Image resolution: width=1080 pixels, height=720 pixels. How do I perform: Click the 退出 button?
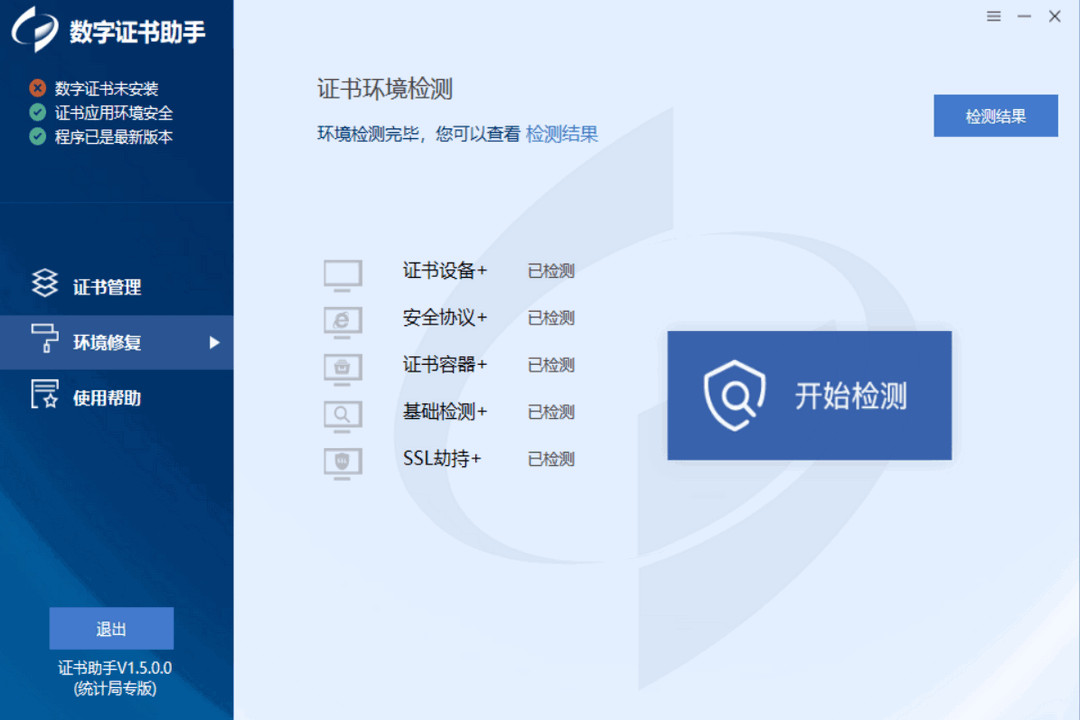coord(112,628)
